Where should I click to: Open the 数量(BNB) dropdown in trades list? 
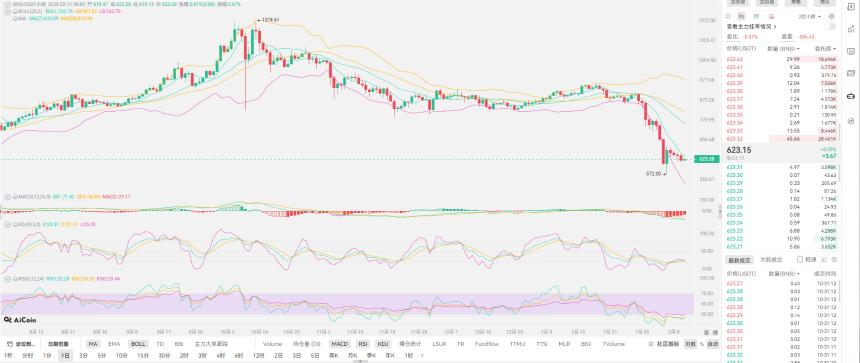[784, 273]
